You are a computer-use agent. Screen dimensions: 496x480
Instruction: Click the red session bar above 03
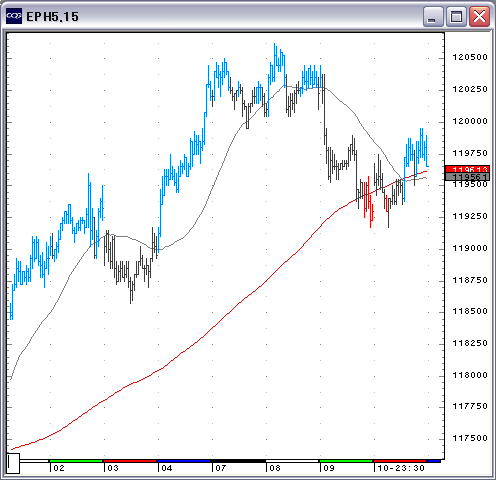[x=130, y=461]
